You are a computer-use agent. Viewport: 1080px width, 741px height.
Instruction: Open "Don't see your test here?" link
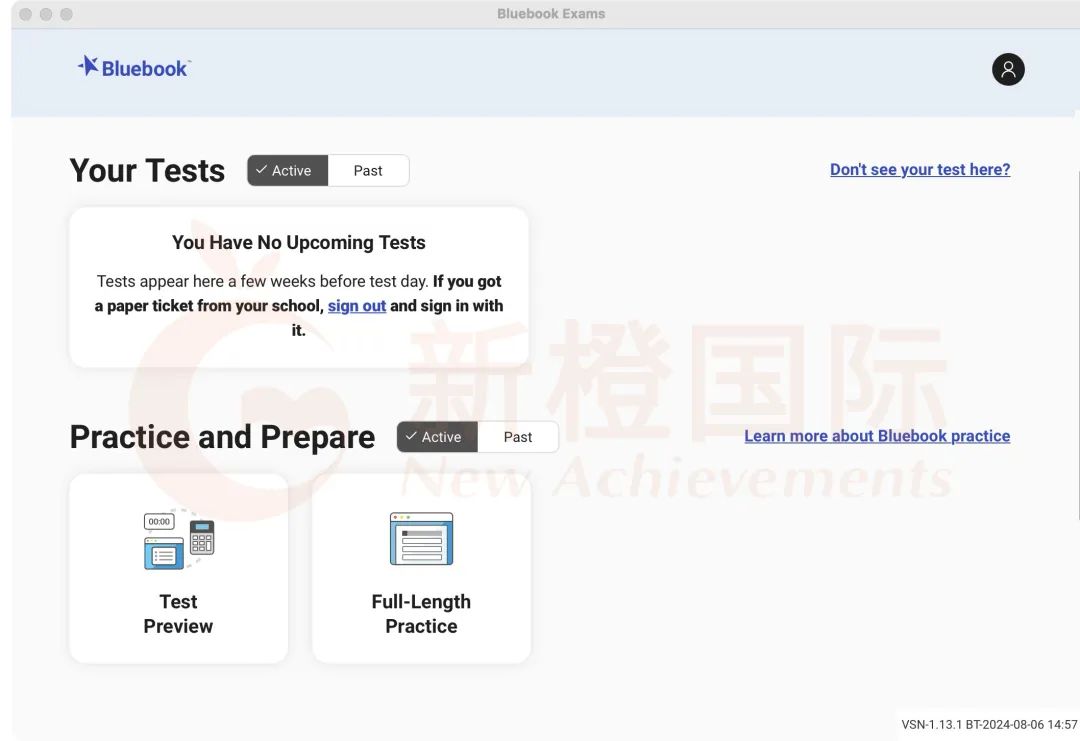tap(920, 169)
